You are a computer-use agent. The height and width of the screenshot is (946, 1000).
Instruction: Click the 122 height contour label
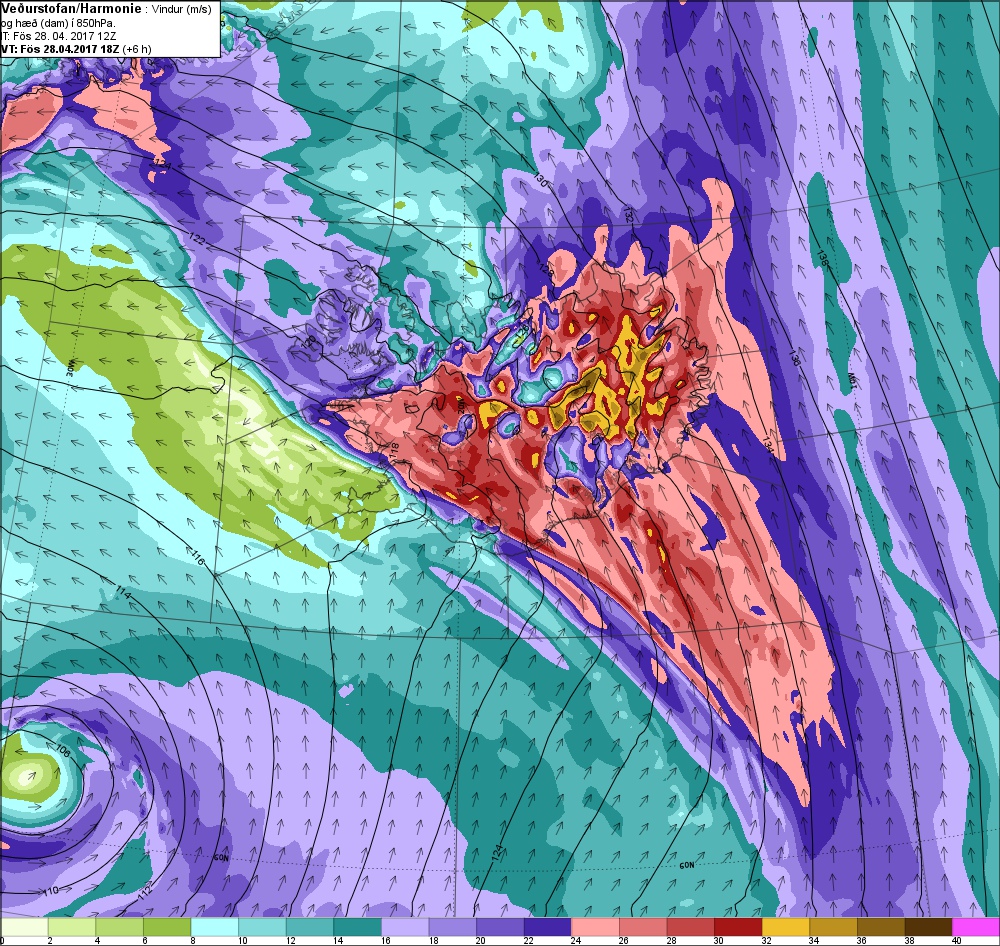click(198, 240)
